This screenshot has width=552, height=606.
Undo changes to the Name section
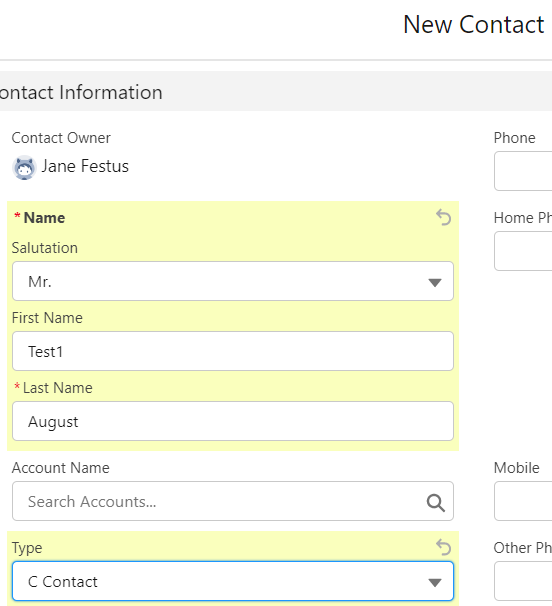click(443, 217)
